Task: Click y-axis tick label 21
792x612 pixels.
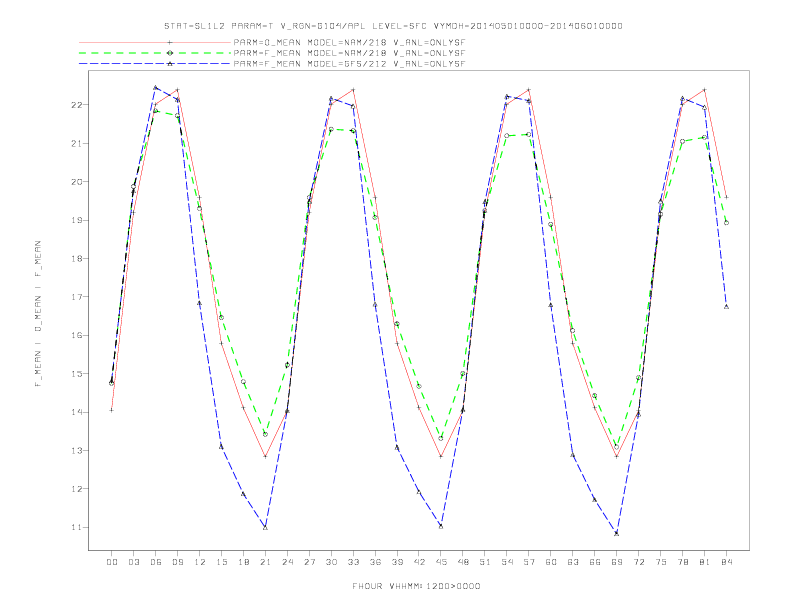Action: coord(76,143)
